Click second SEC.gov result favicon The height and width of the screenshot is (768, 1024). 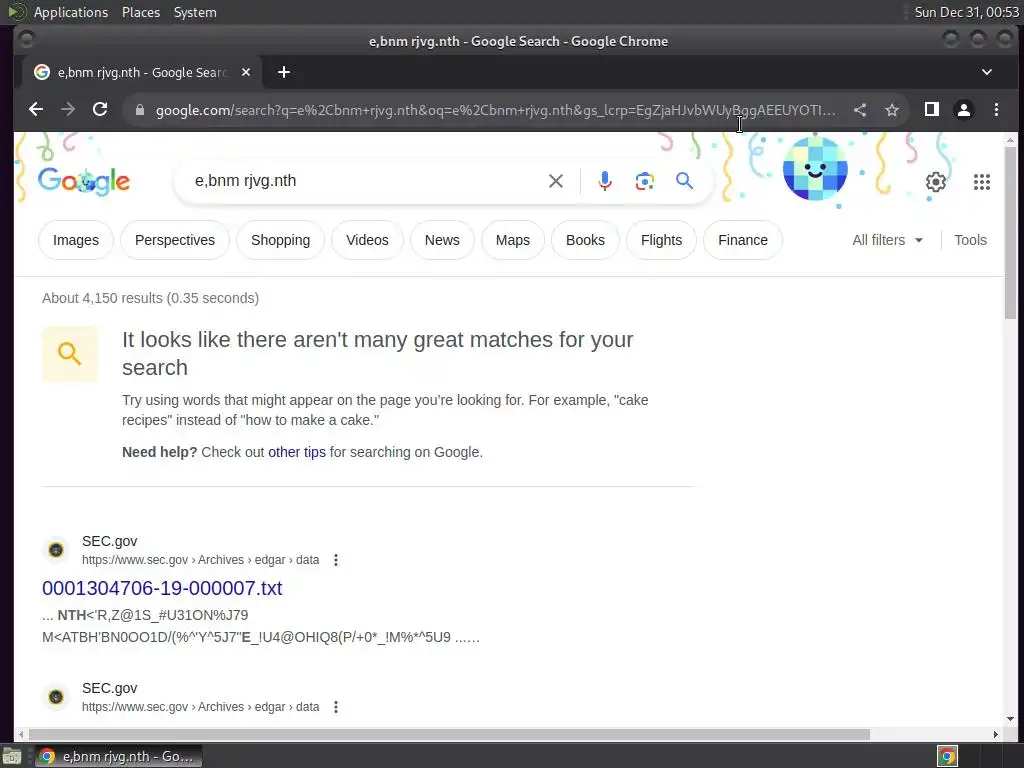[x=56, y=697]
